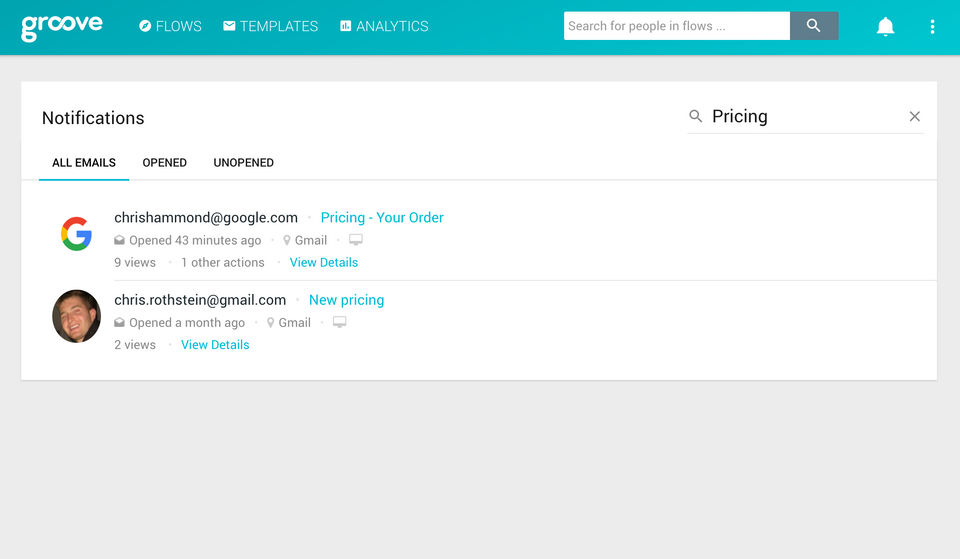Click Chris Rothstein's profile photo
Image resolution: width=960 pixels, height=559 pixels.
pyautogui.click(x=76, y=316)
